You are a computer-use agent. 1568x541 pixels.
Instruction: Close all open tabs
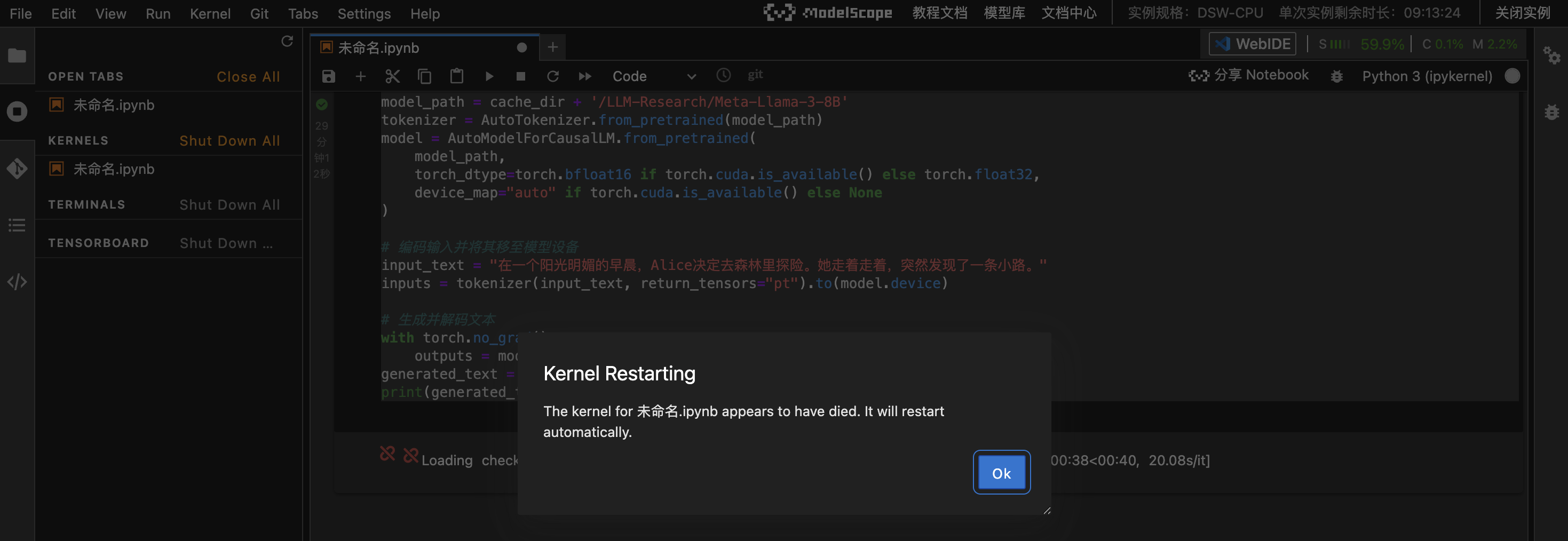coord(248,77)
